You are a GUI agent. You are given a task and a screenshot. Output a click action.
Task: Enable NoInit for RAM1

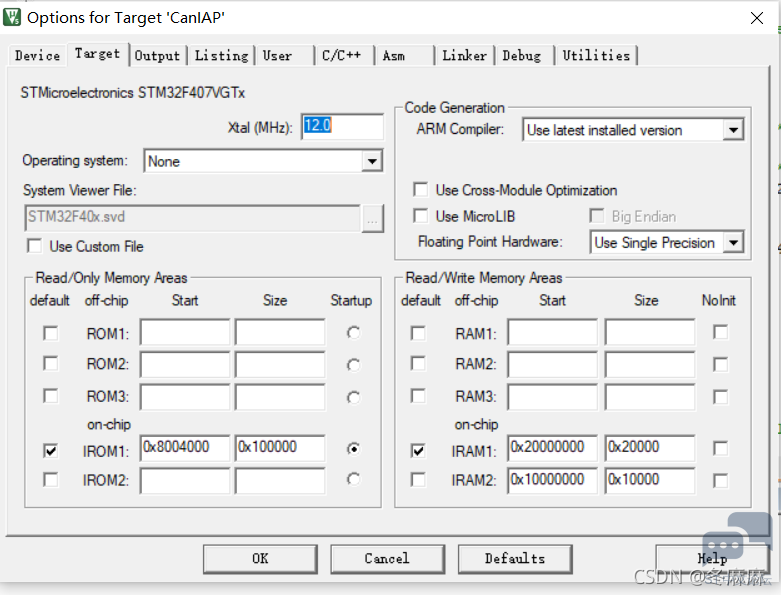720,332
